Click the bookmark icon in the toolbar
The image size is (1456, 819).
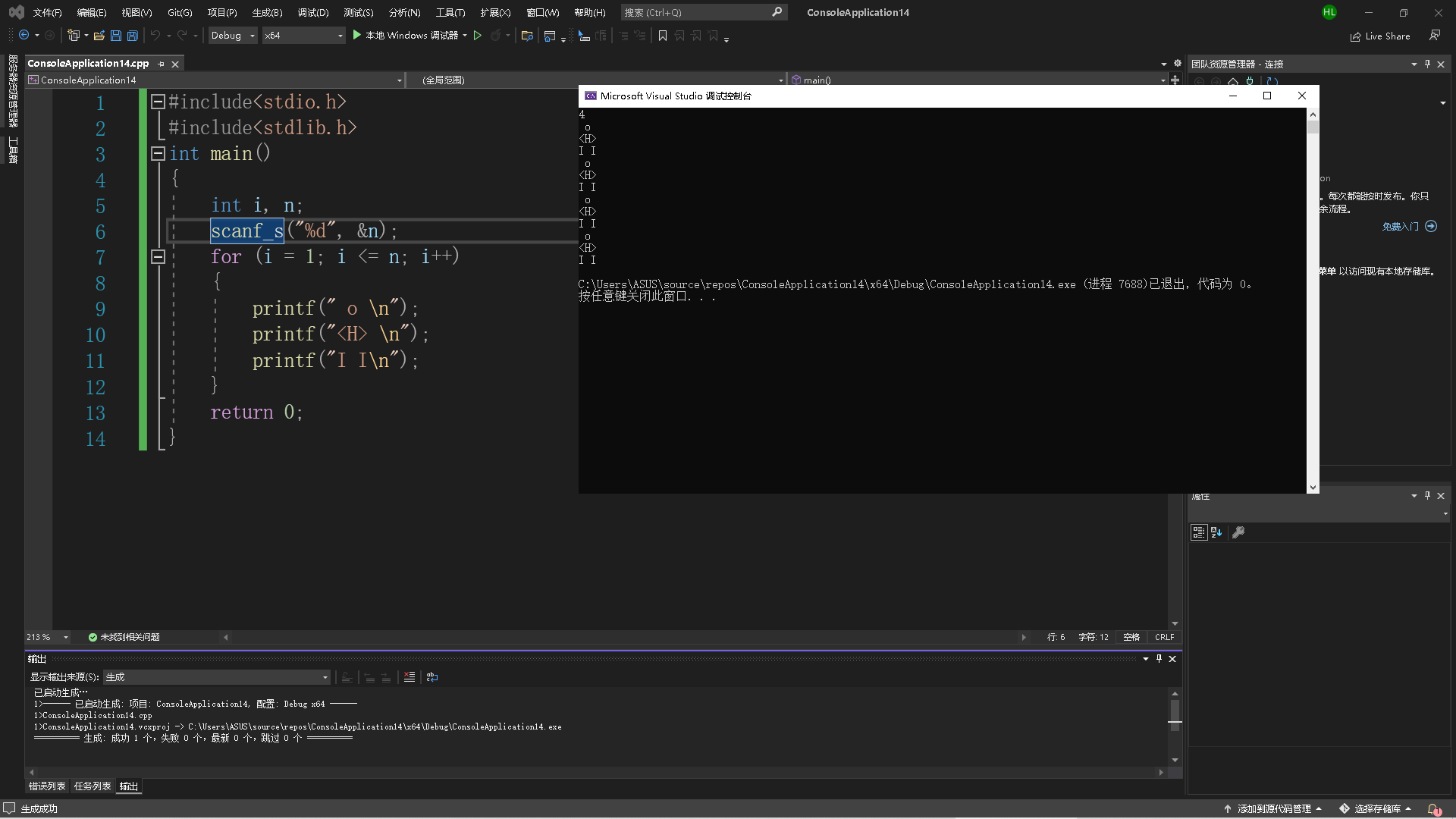(663, 36)
